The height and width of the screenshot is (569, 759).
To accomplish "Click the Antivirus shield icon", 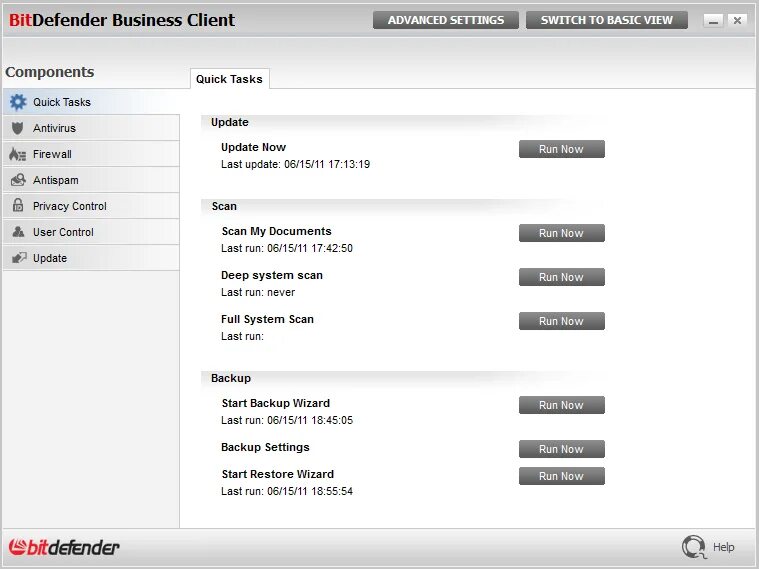I will tap(17, 128).
